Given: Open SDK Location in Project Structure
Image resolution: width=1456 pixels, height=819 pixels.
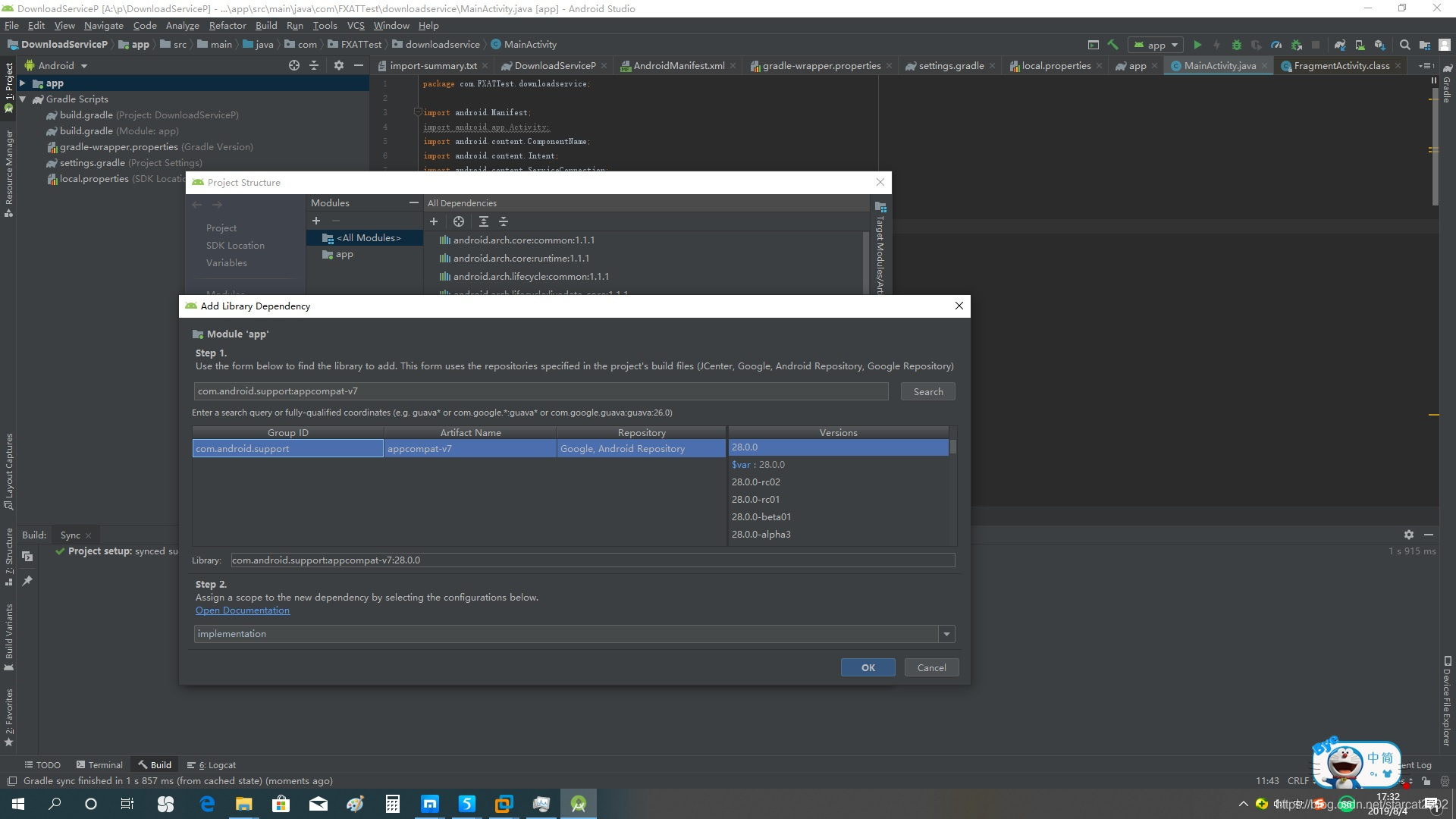Looking at the screenshot, I should tap(235, 246).
